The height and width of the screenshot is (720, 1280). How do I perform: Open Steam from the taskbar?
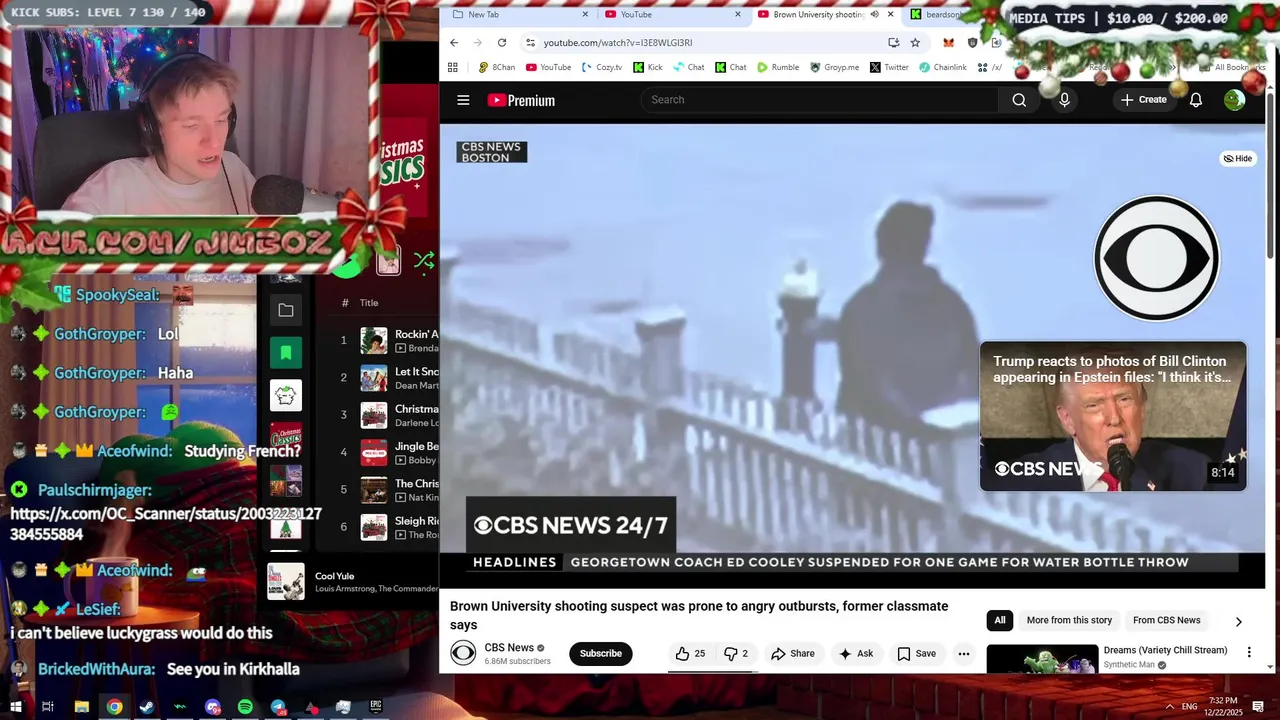[147, 707]
